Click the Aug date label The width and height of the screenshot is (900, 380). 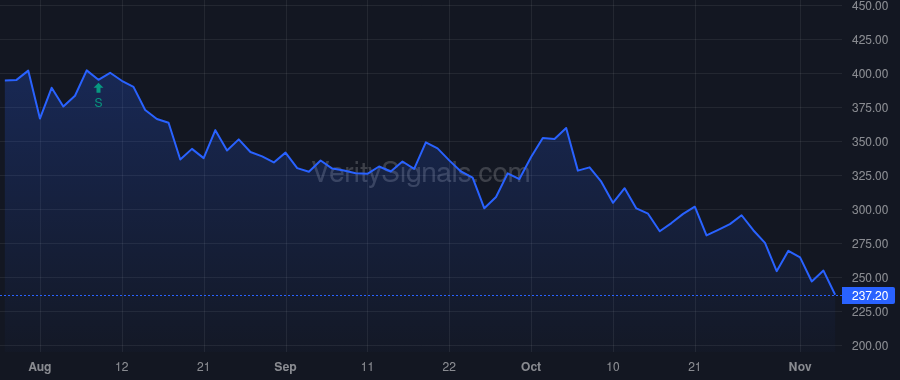tap(40, 367)
